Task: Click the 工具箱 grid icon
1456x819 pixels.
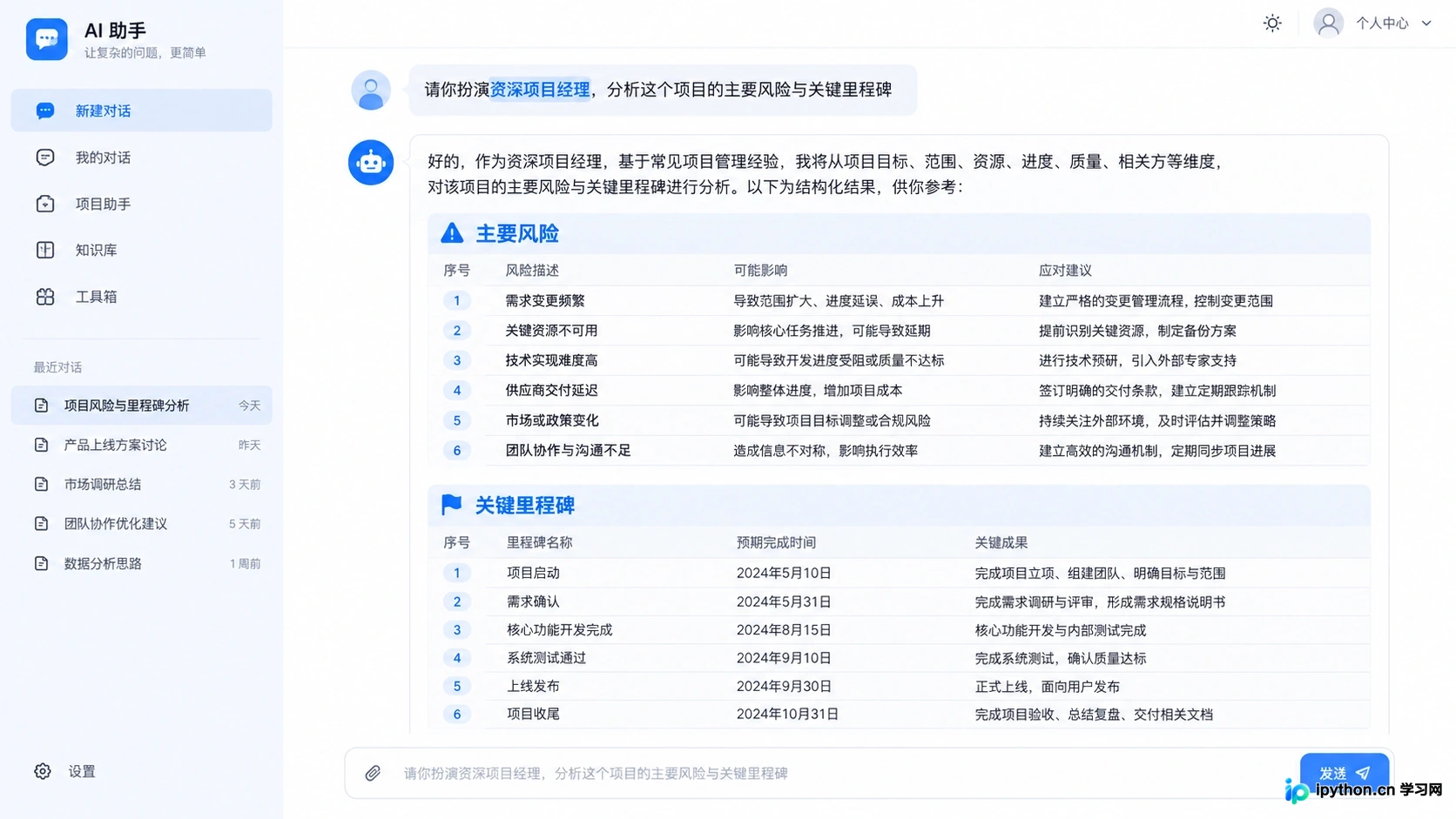Action: [45, 297]
